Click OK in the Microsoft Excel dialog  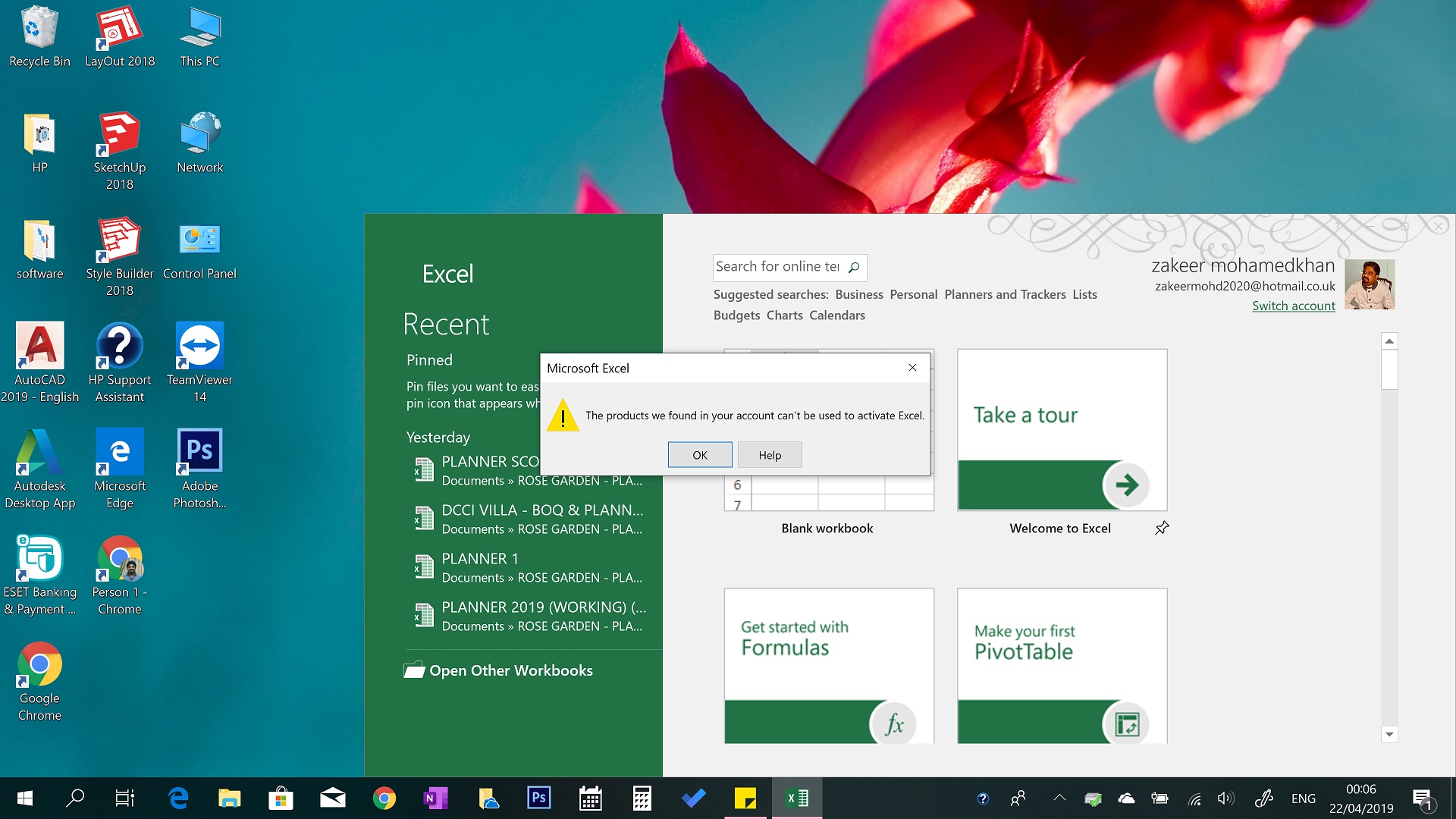coord(700,455)
